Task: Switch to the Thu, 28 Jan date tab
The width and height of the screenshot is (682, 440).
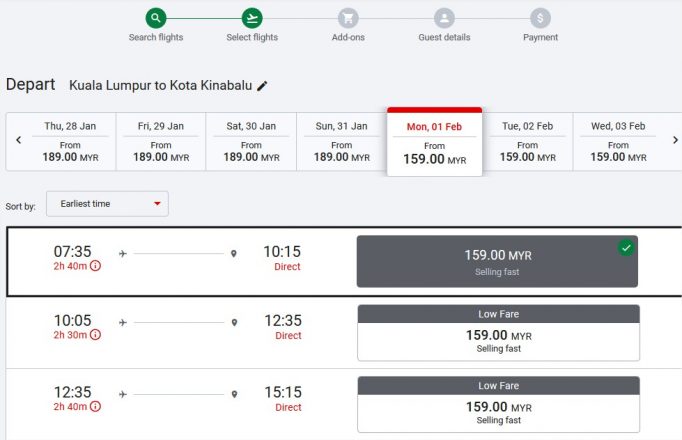Action: coord(70,142)
